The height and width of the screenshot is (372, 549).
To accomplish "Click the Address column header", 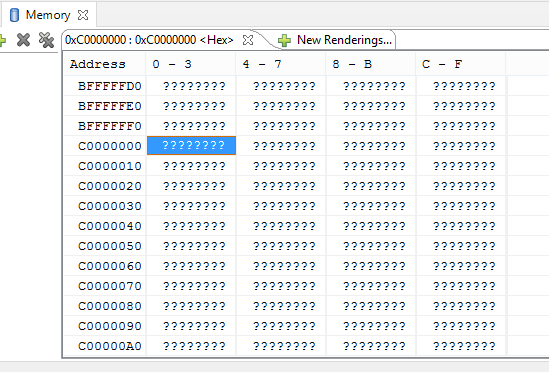I will click(x=104, y=64).
